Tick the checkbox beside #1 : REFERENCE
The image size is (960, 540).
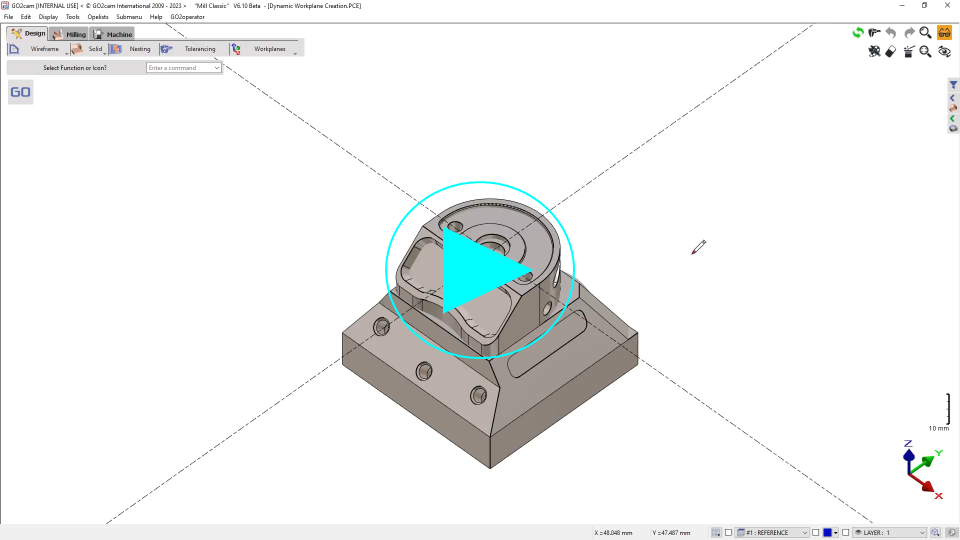pos(729,533)
